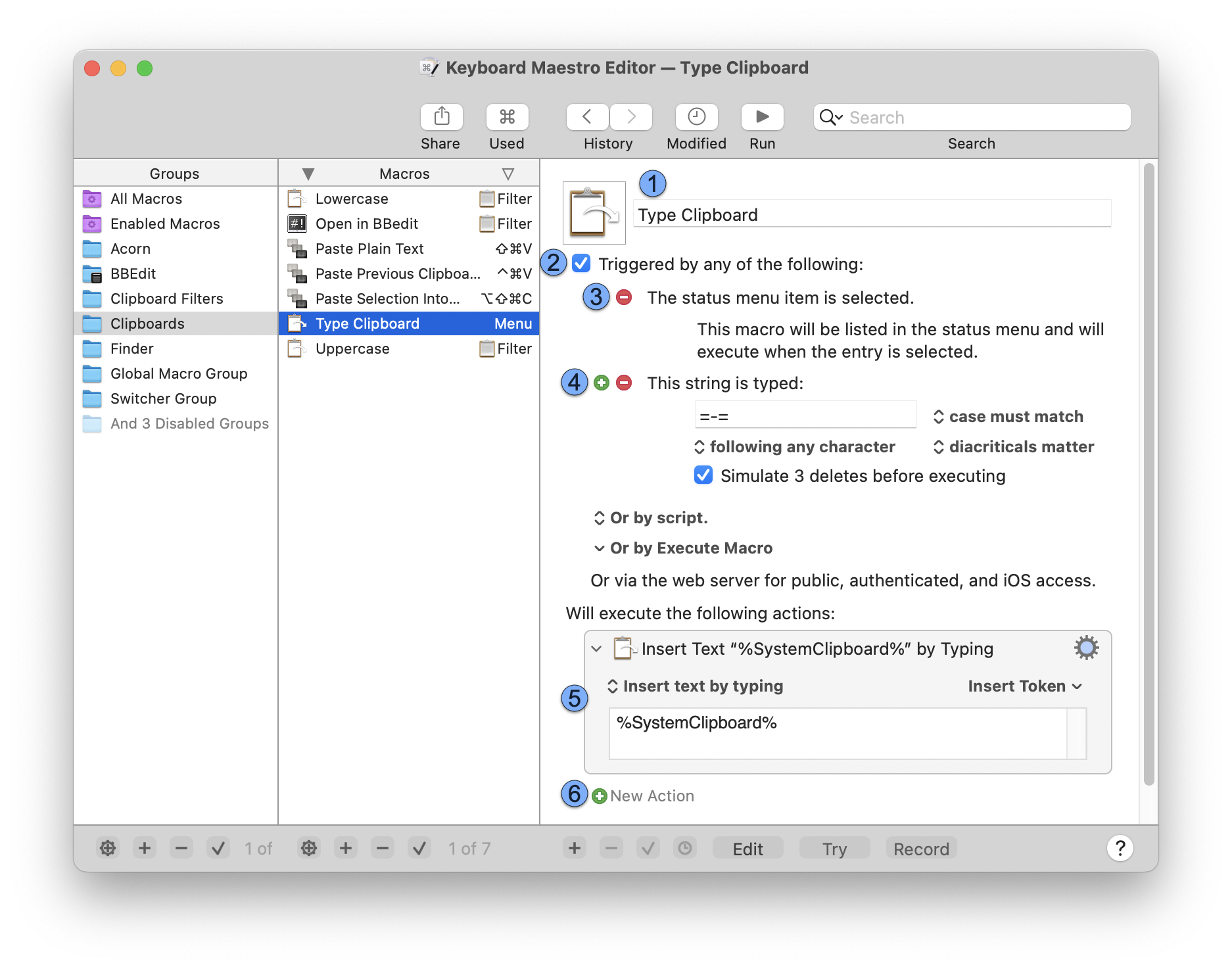The width and height of the screenshot is (1232, 969).
Task: Remove the status menu trigger with red minus
Action: pos(624,298)
